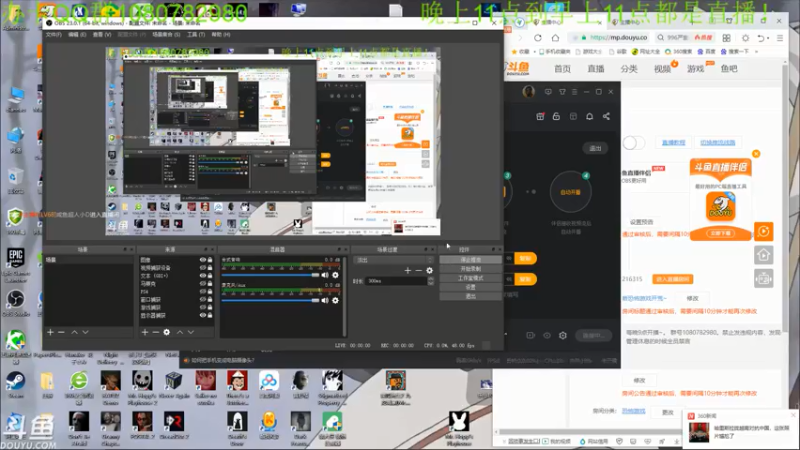
Task: Open the 场景集合(S) menu in OBS
Action: pyautogui.click(x=166, y=34)
